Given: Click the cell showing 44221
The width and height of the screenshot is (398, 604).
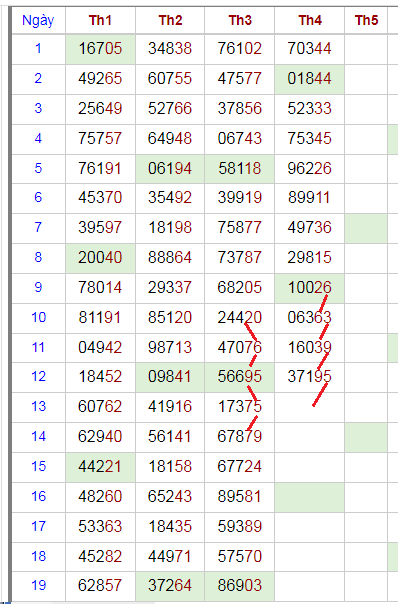Looking at the screenshot, I should coord(100,467).
